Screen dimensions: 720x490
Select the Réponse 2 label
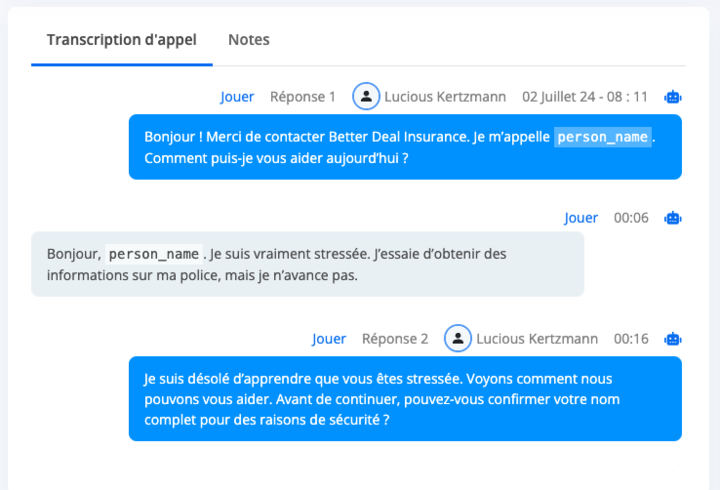click(395, 339)
